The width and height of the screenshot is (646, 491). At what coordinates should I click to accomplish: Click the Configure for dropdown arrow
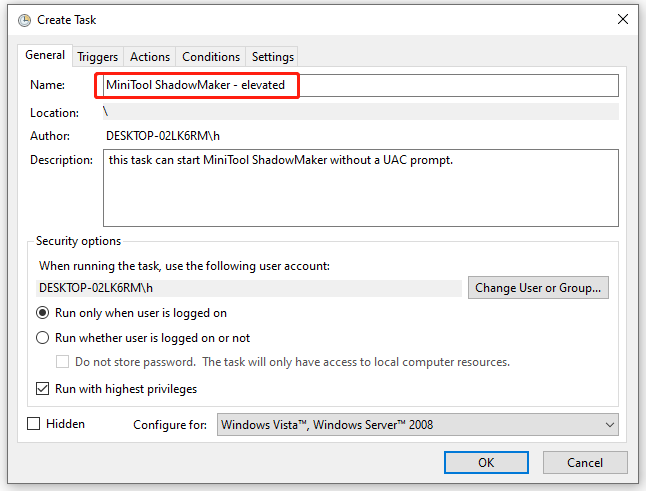pos(610,425)
